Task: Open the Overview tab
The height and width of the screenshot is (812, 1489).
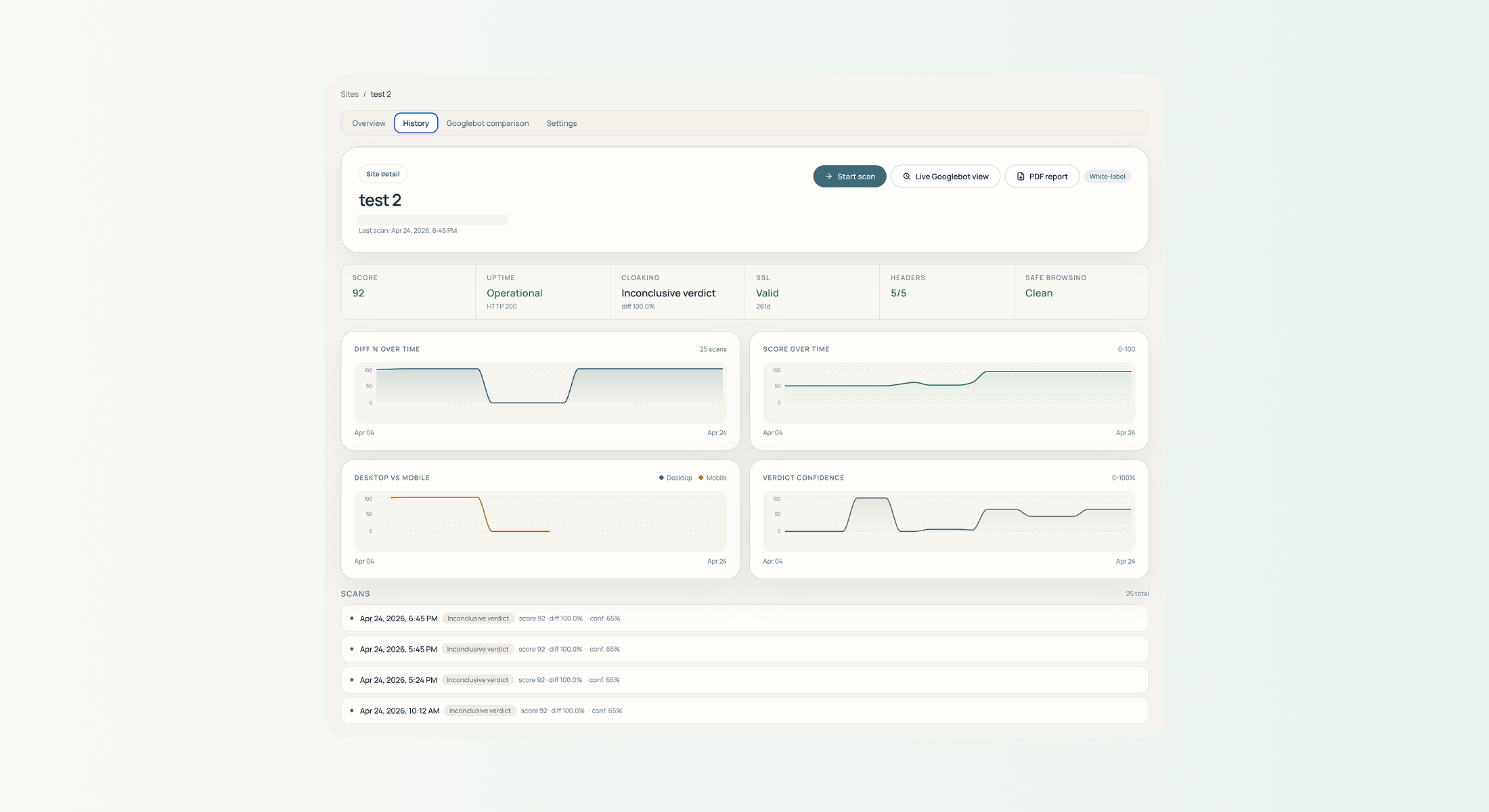Action: coord(368,123)
